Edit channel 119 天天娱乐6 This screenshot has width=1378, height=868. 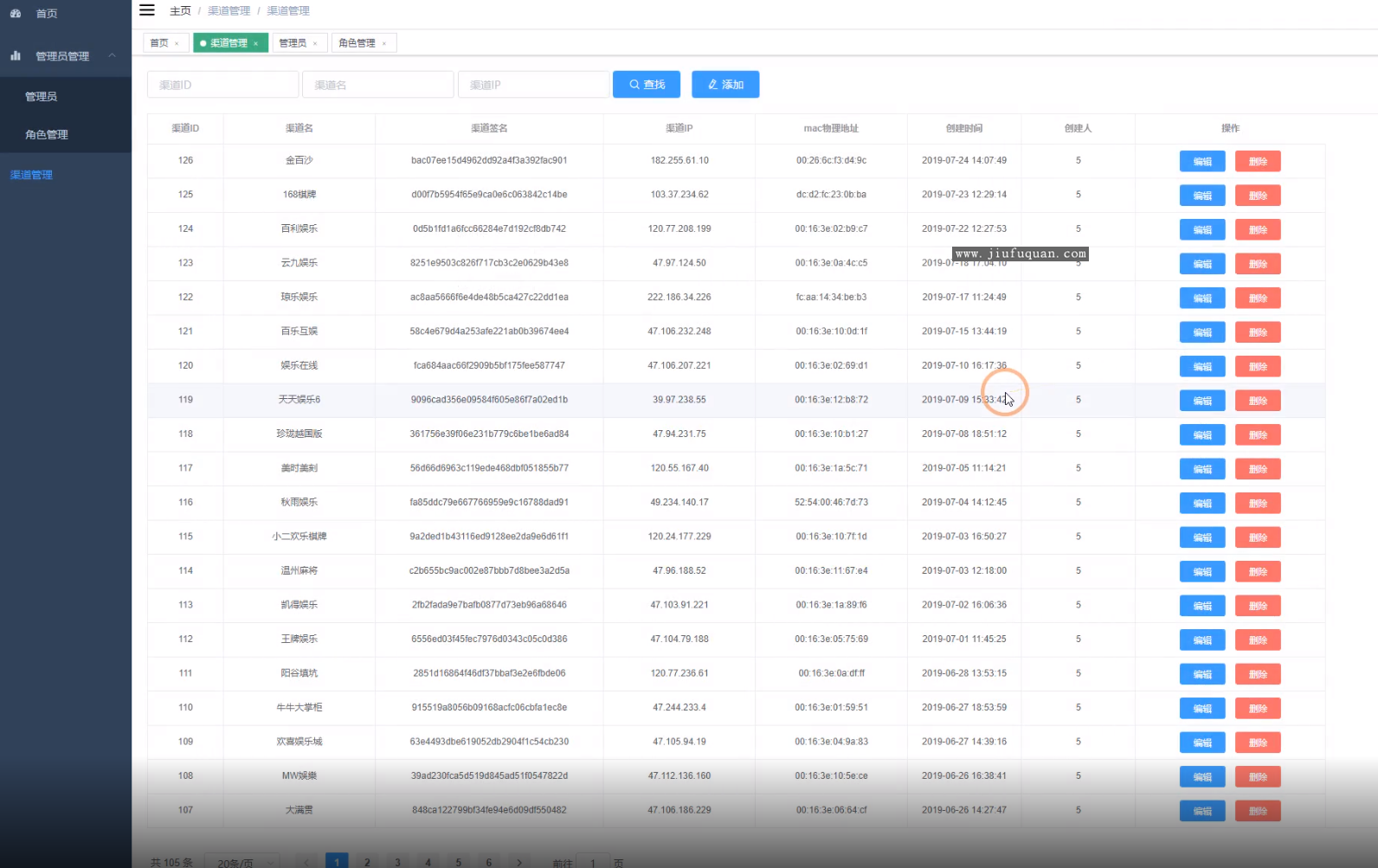pyautogui.click(x=1202, y=401)
